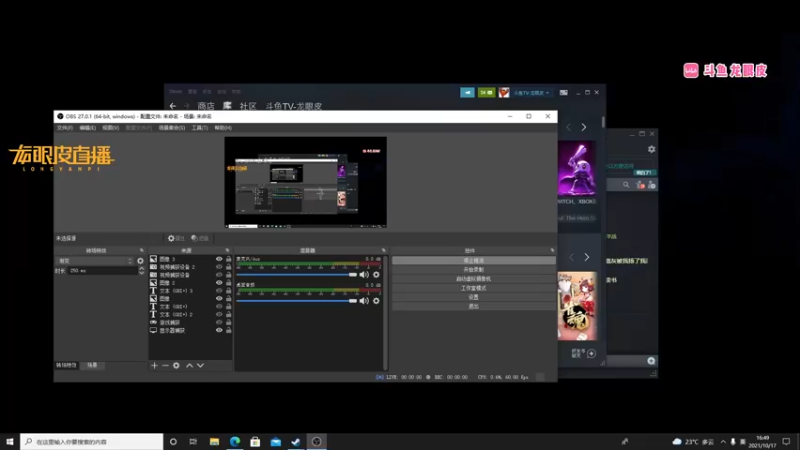Show the 游戏捕获 source
The image size is (800, 450).
click(x=219, y=322)
